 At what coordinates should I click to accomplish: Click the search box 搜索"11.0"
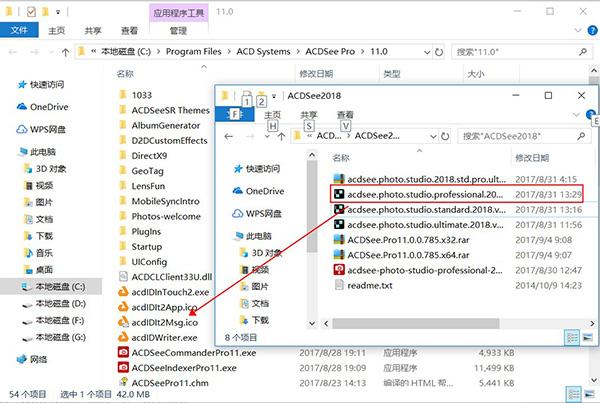520,52
